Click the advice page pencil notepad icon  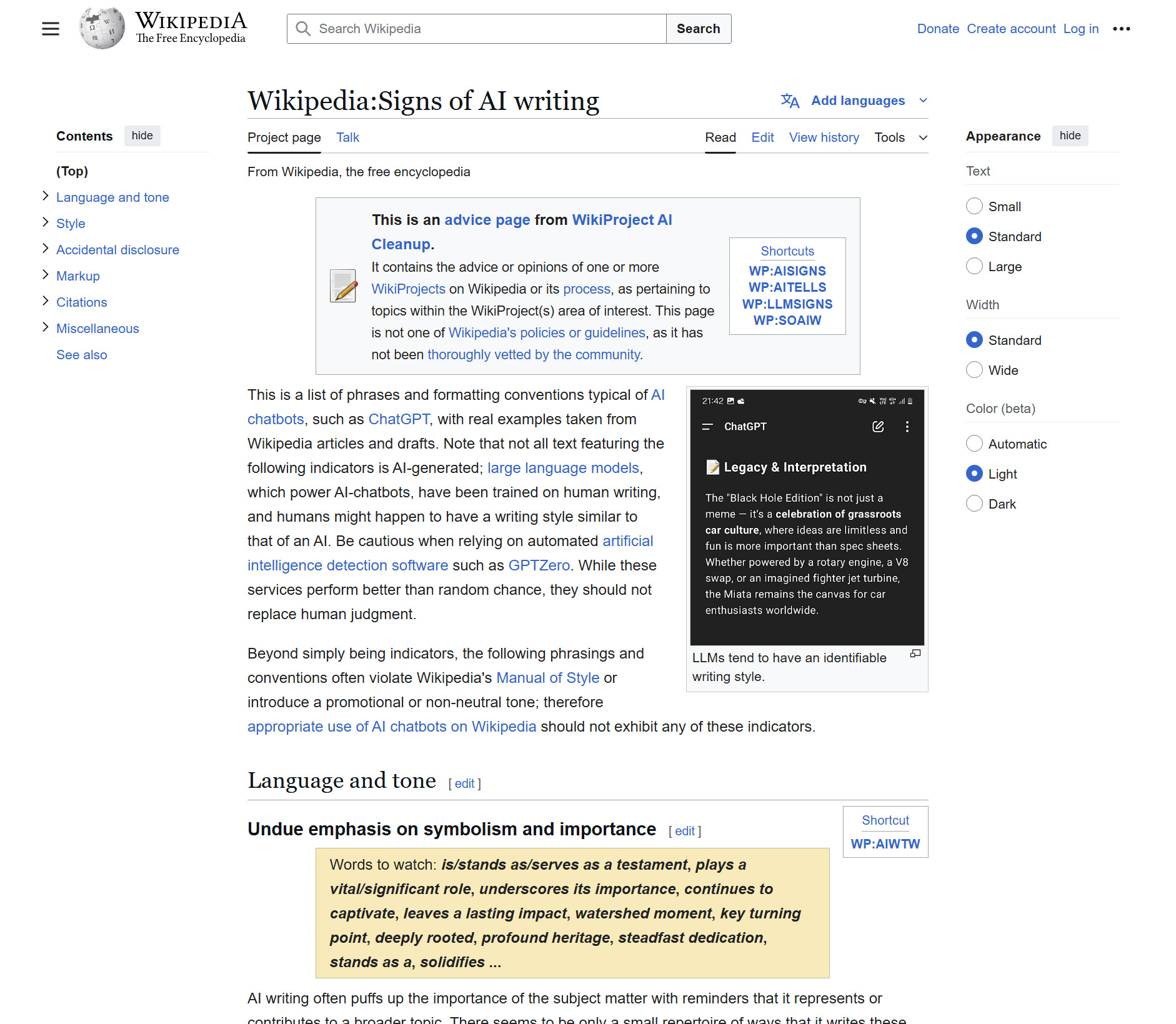click(x=343, y=286)
